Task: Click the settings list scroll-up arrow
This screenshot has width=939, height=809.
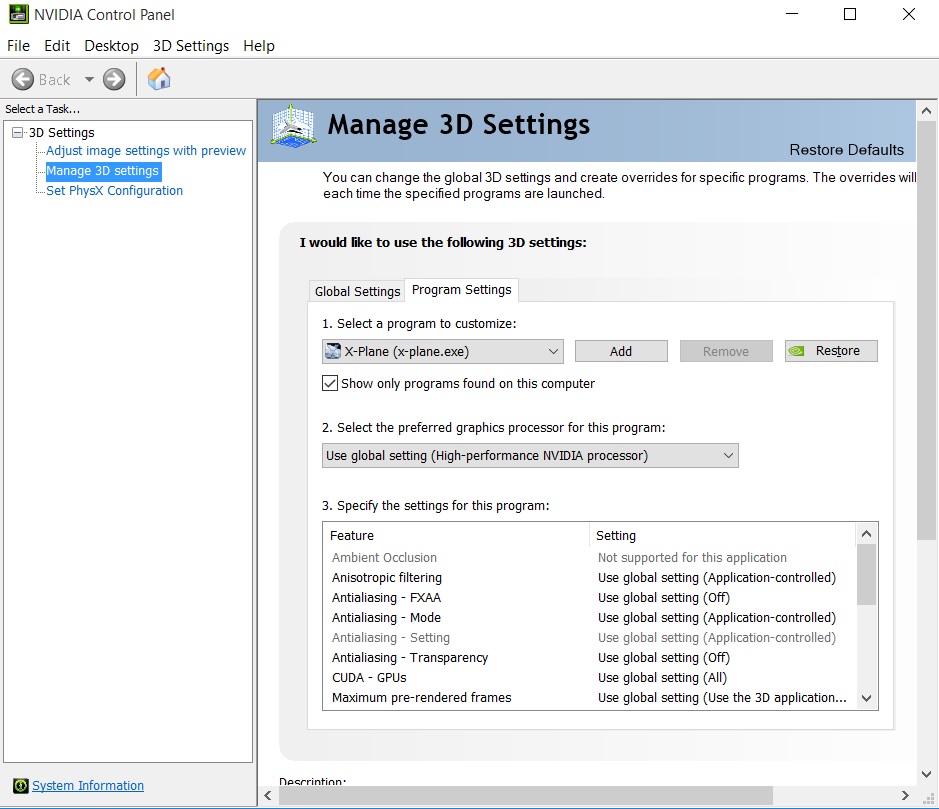Action: point(866,534)
